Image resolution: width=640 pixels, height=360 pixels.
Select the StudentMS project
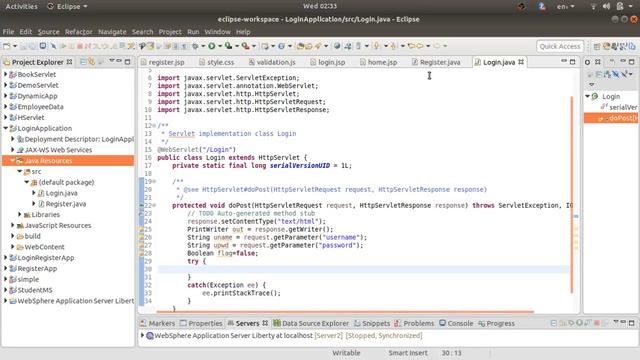pyautogui.click(x=35, y=290)
